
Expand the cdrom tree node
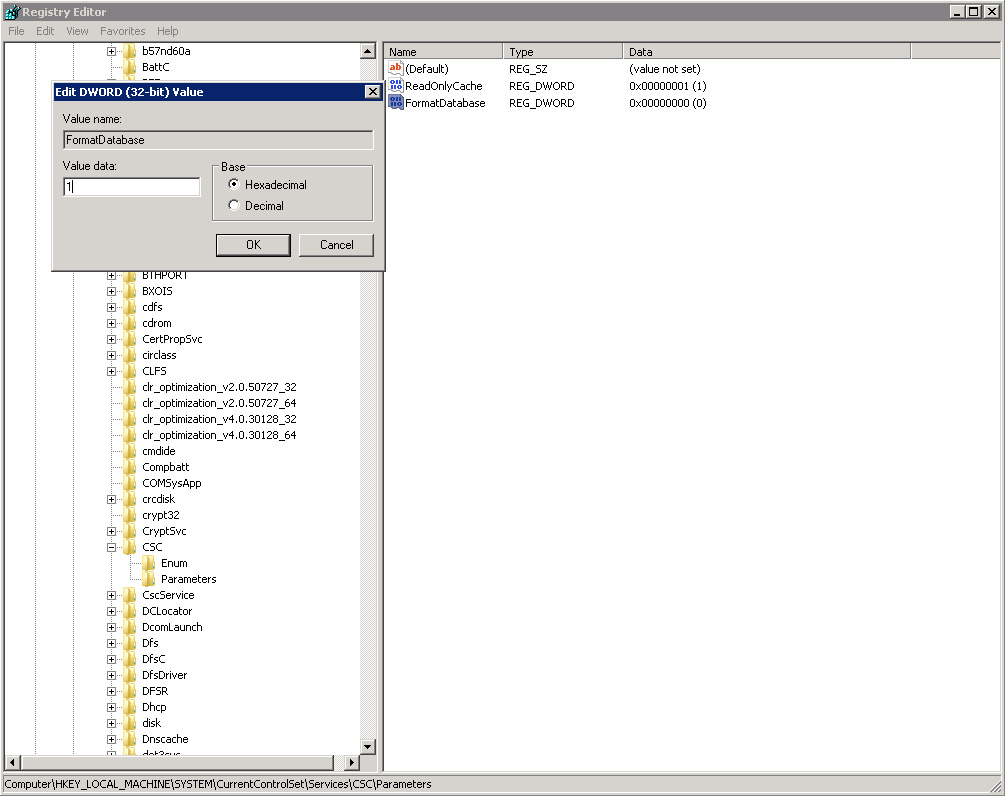112,323
